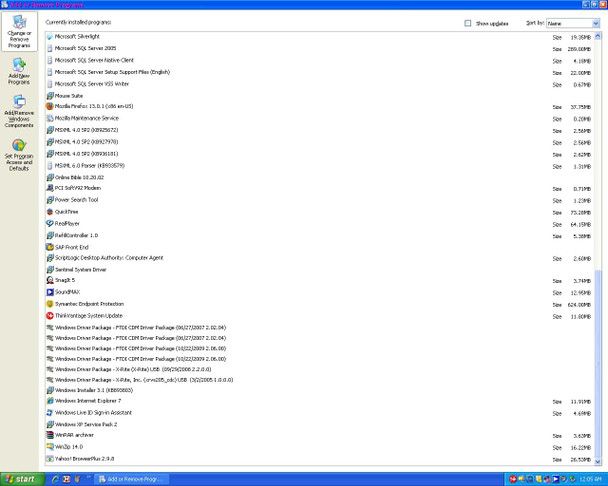Click the 73.28MB QuickTime size
608x486 pixels.
580,213
